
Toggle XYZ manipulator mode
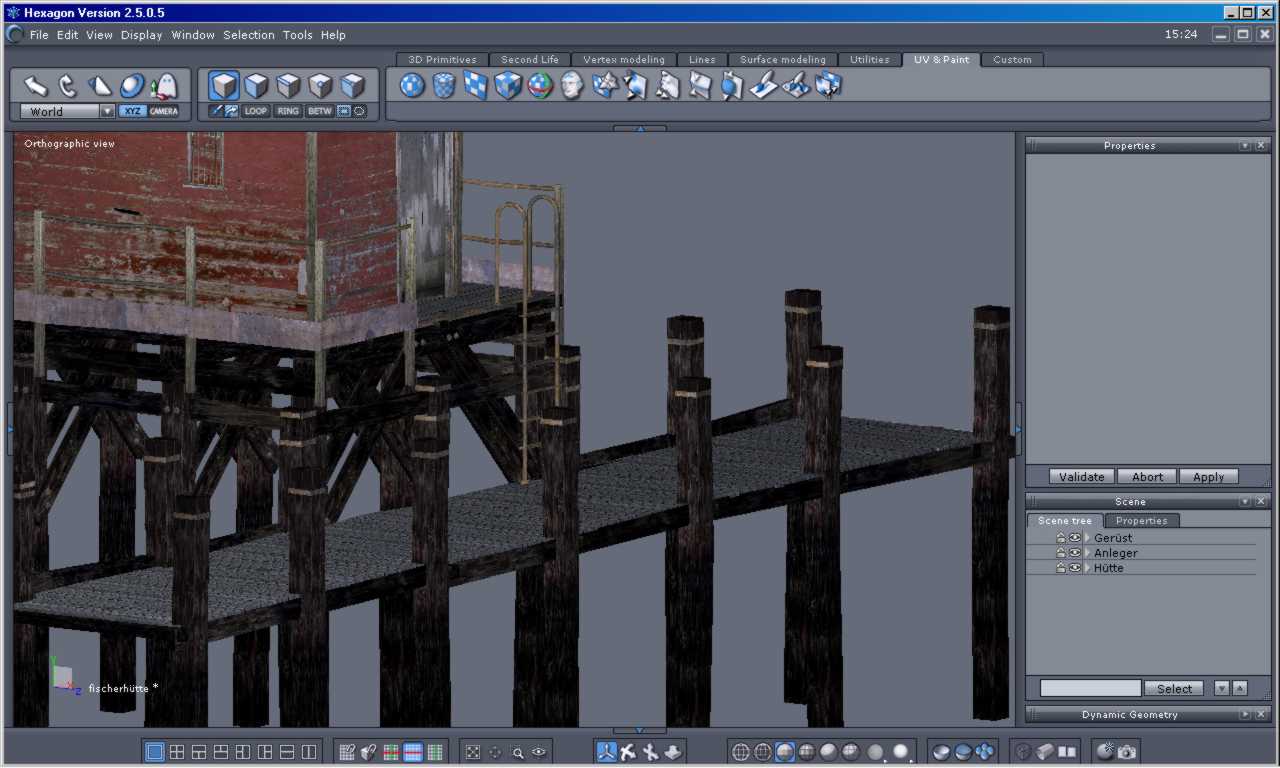point(132,111)
